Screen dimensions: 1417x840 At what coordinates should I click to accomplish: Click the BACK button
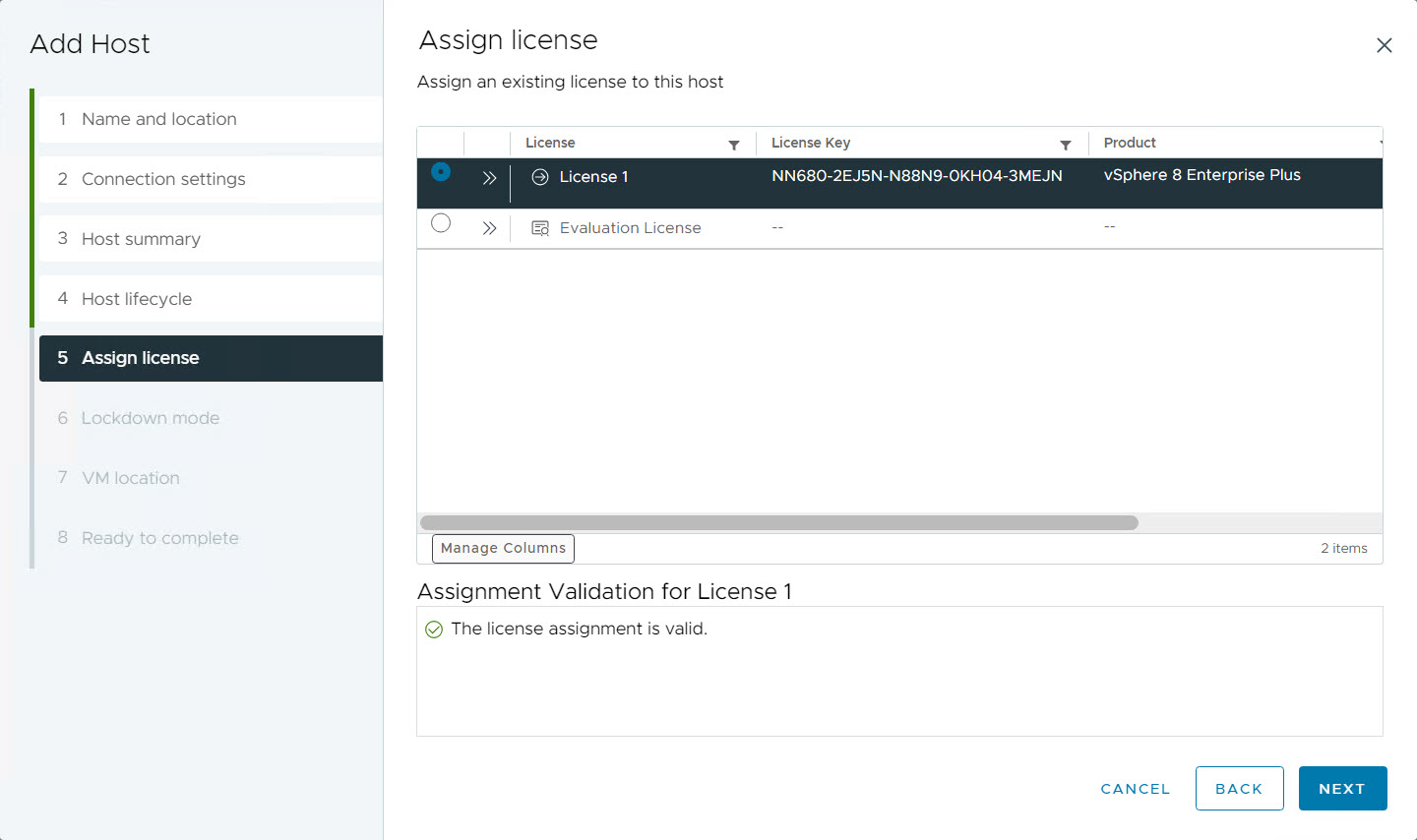[1239, 788]
